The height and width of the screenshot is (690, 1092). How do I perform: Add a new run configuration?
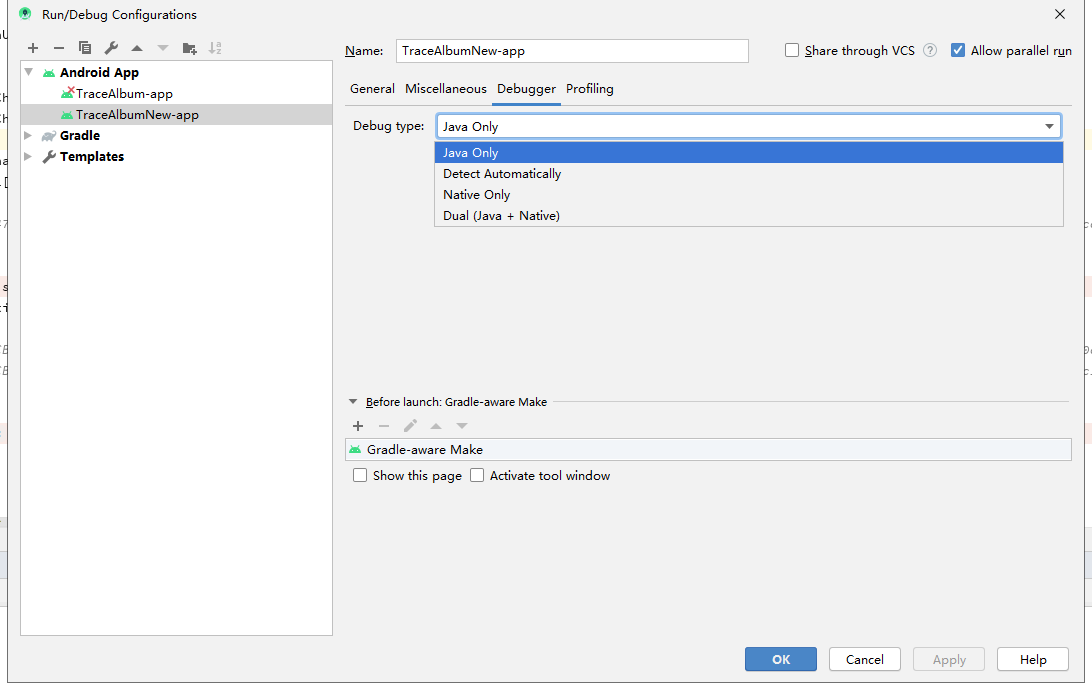32,47
